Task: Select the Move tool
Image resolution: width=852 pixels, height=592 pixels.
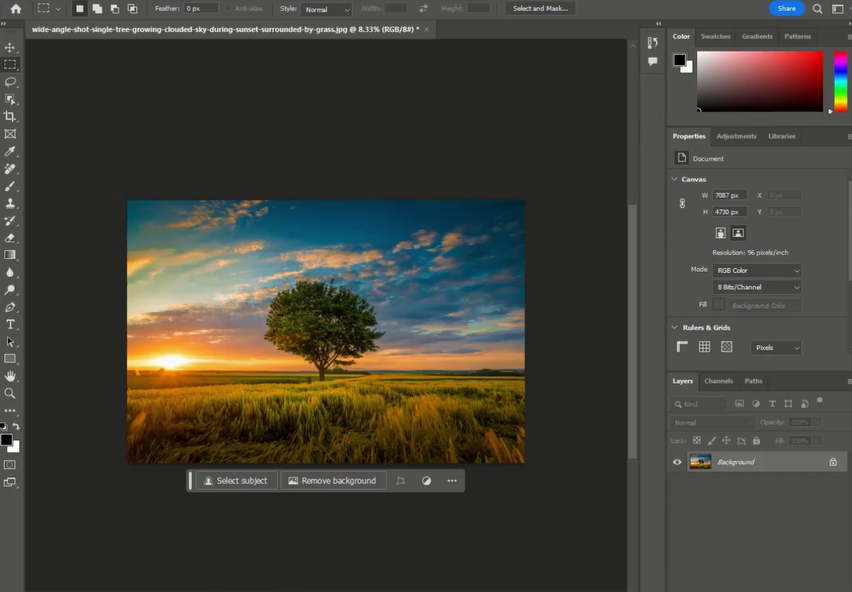Action: (10, 47)
